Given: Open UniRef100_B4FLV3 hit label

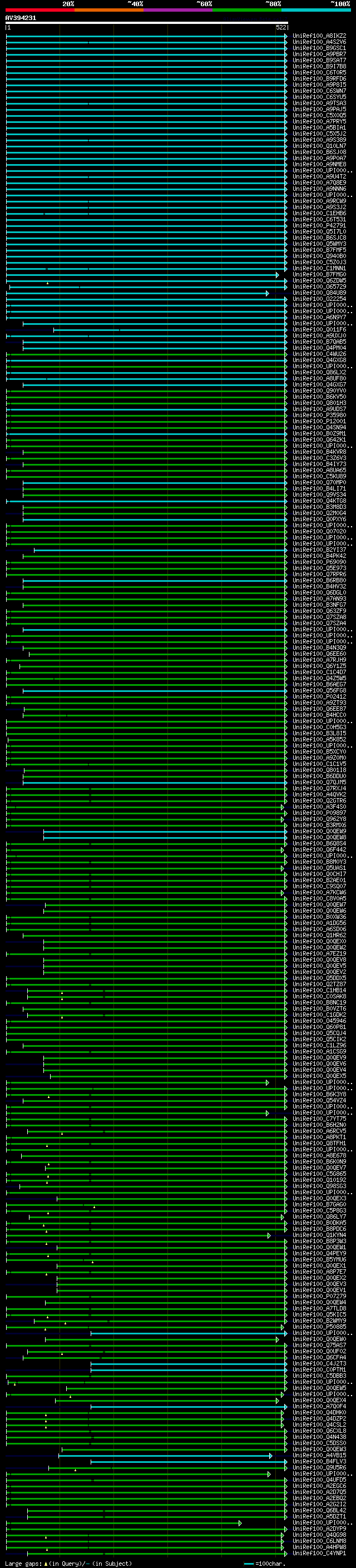Looking at the screenshot, I should [319, 1462].
